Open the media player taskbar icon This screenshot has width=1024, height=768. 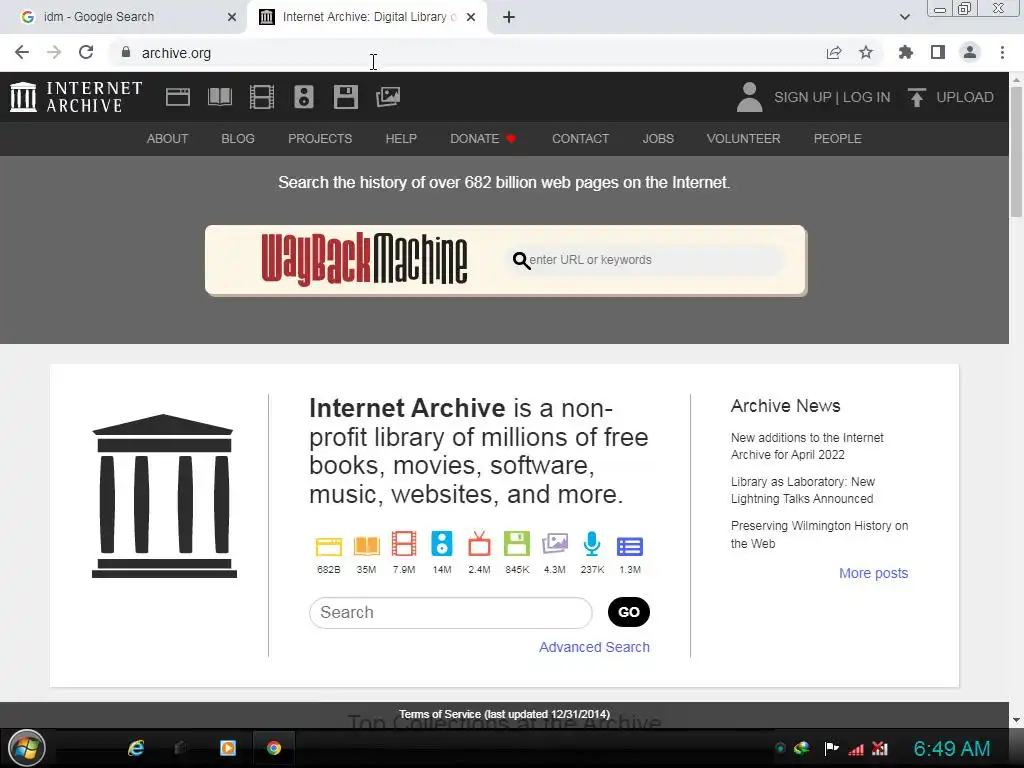click(x=228, y=748)
